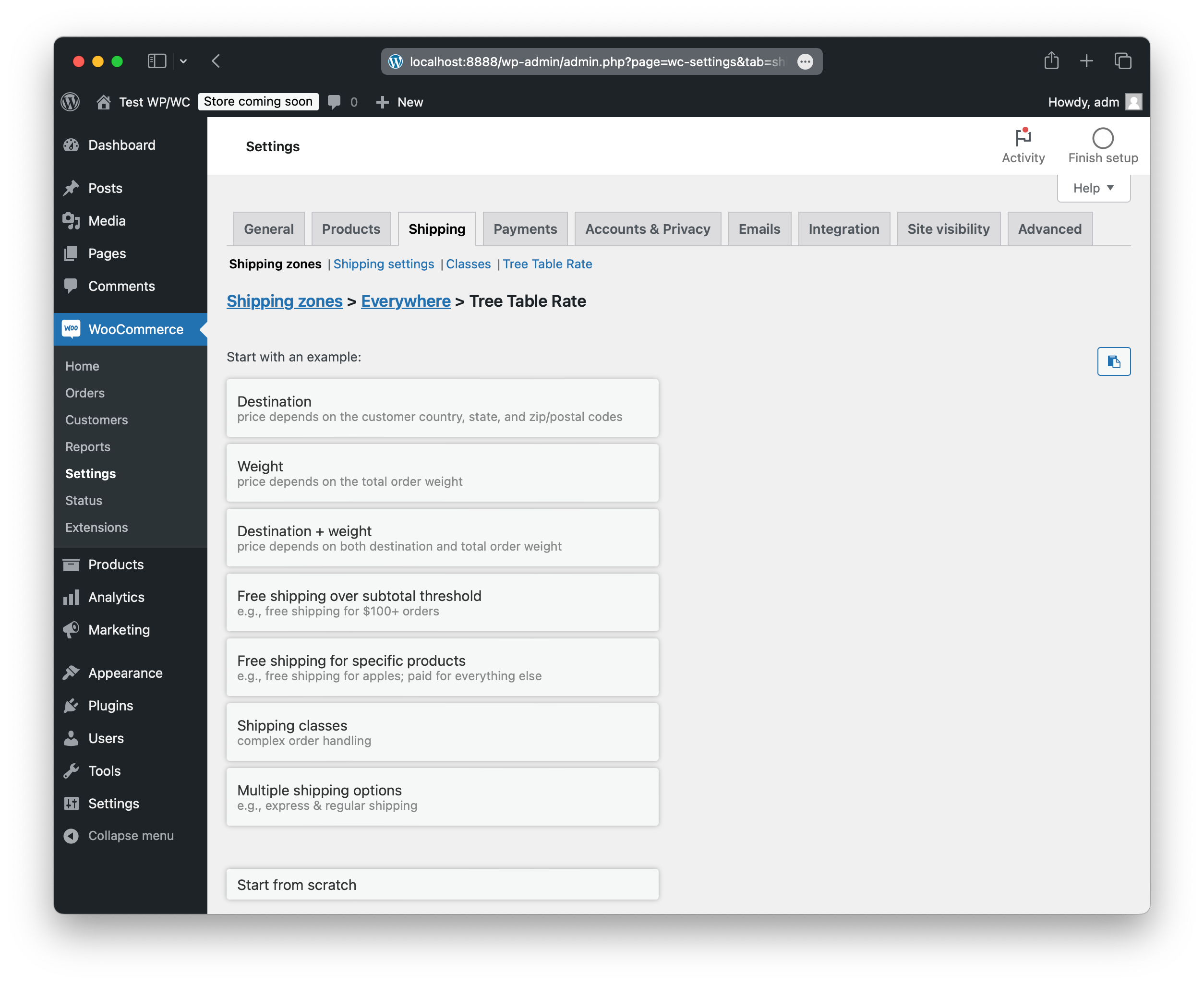1204x985 pixels.
Task: Click the Marketing megaphone icon
Action: pyautogui.click(x=72, y=630)
